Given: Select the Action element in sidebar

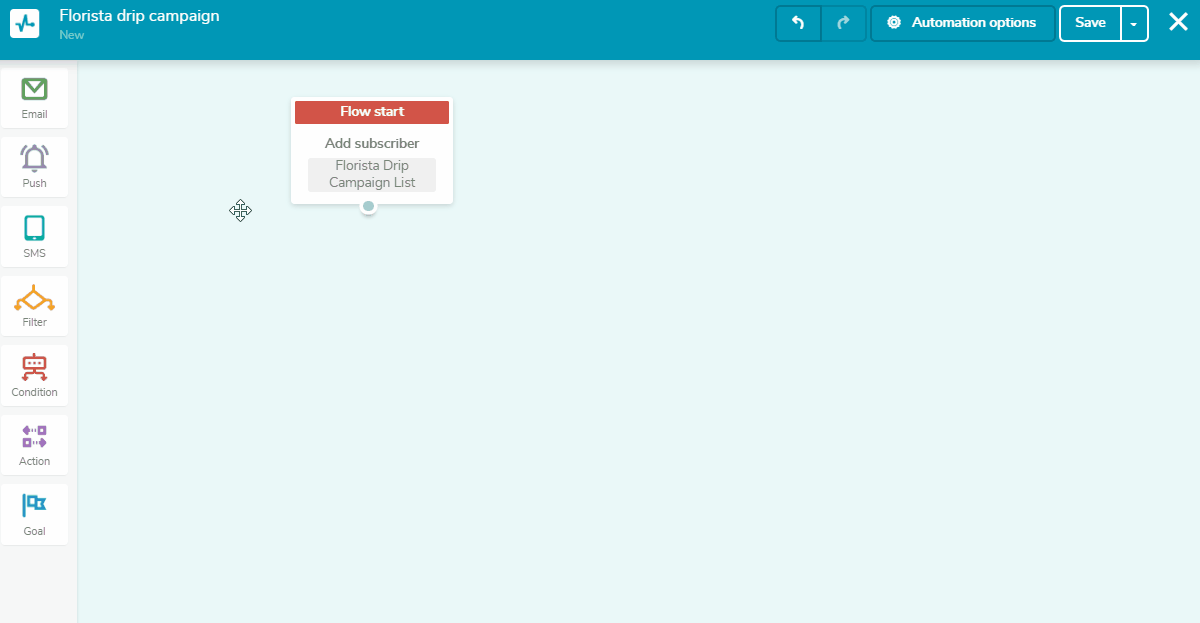Looking at the screenshot, I should pyautogui.click(x=34, y=445).
